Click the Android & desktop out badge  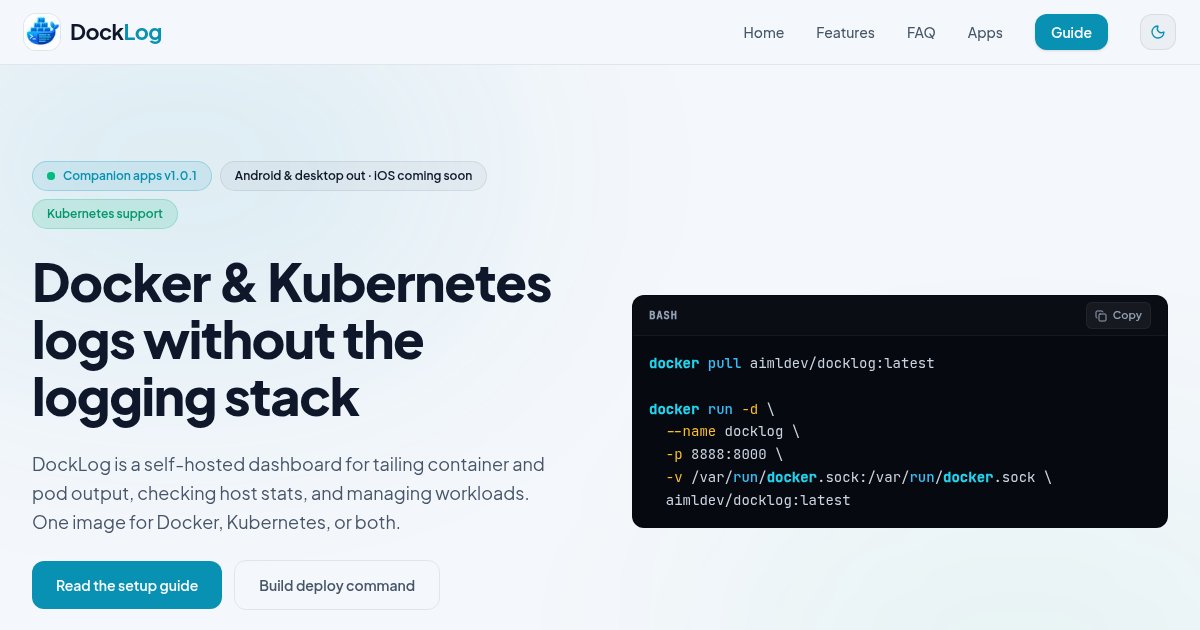coord(353,176)
